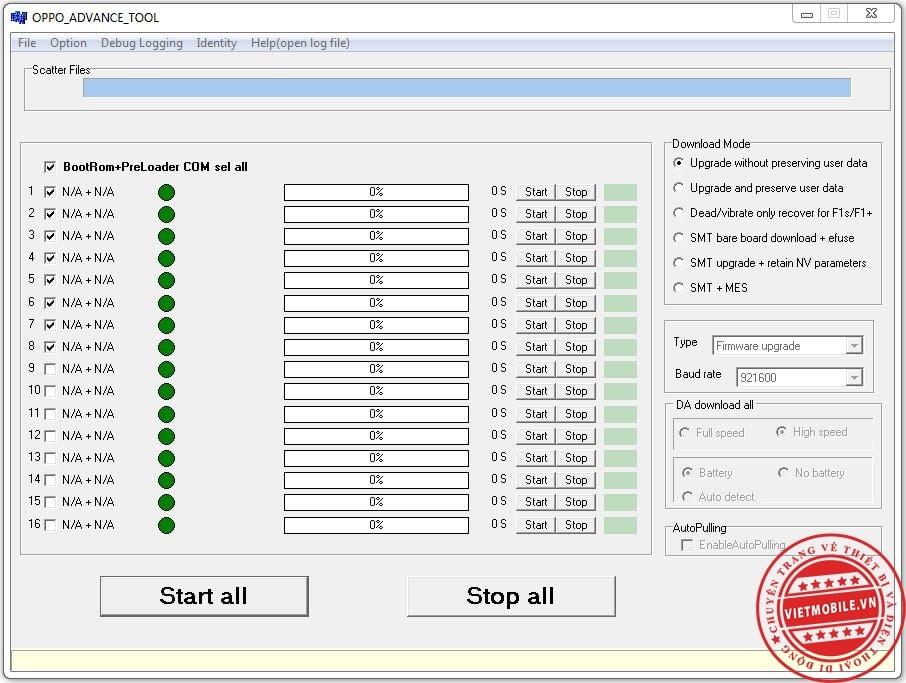Click the light green status box in row 15
This screenshot has height=683, width=906.
620,502
